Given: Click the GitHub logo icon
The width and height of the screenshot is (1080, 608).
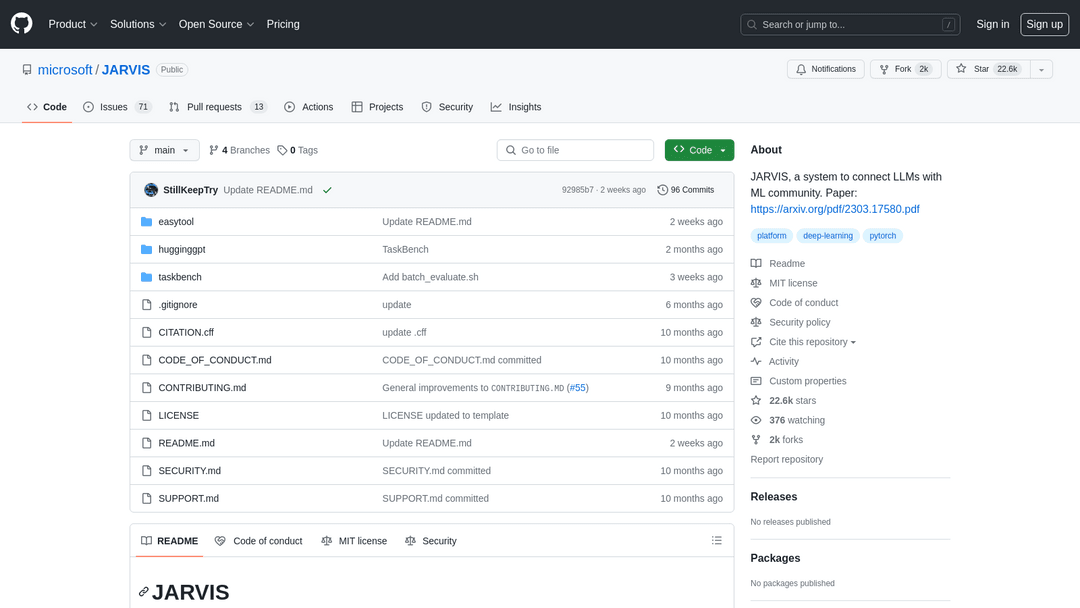Looking at the screenshot, I should [x=21, y=24].
